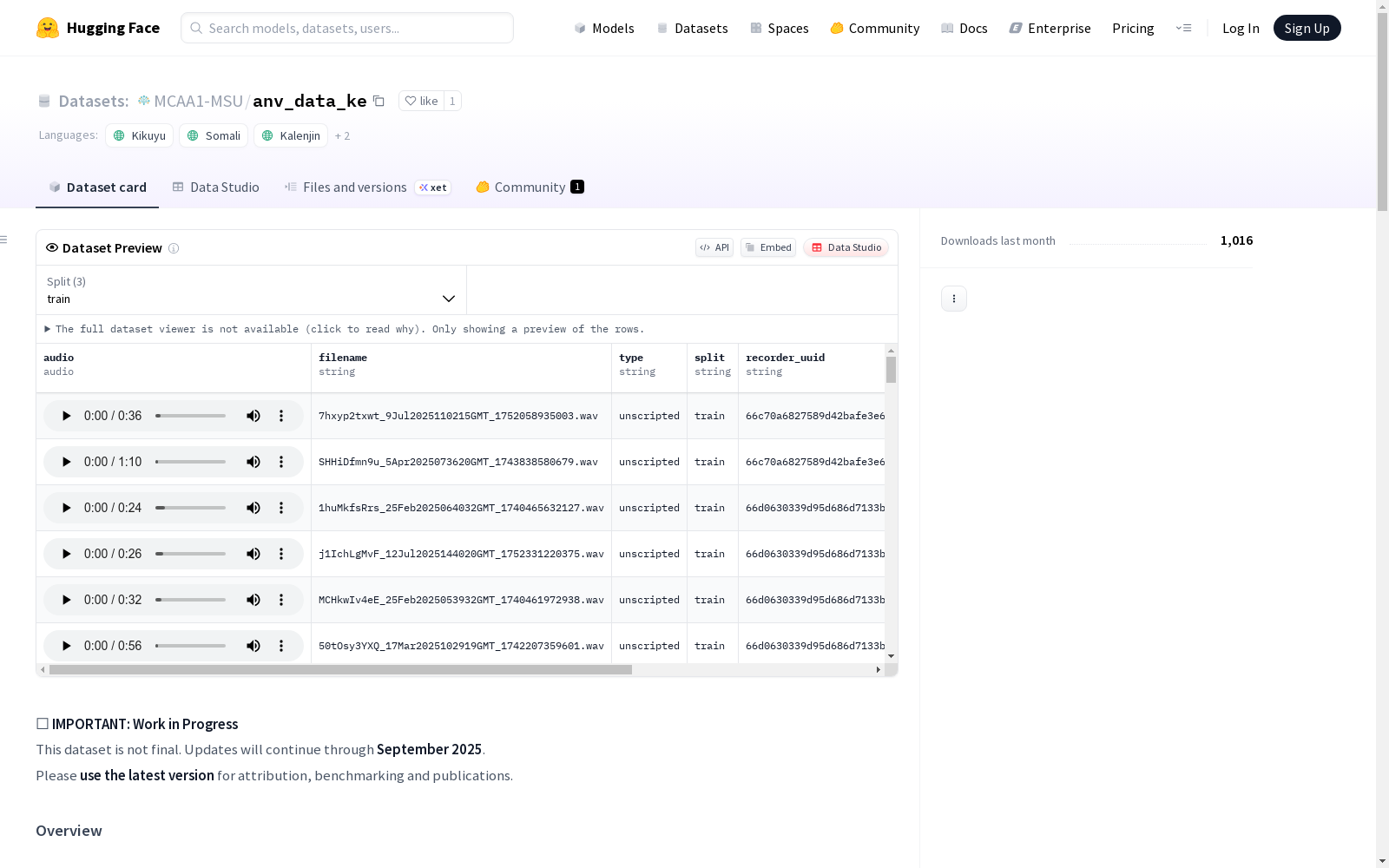Click the Datasets breadcrumb label
The image size is (1389, 868).
tap(94, 101)
